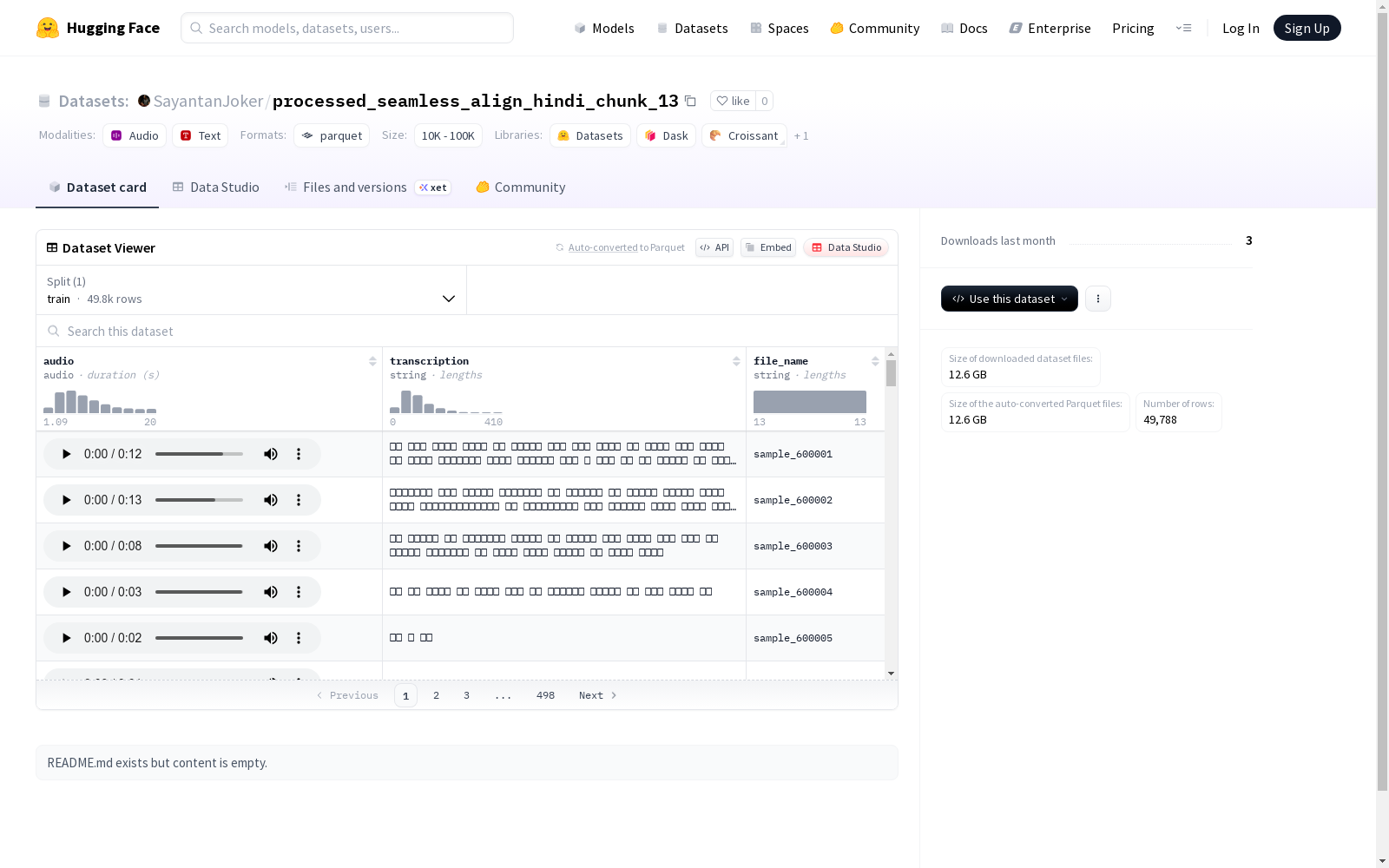Image resolution: width=1389 pixels, height=868 pixels.
Task: Mute audio in sample_600004 row
Action: click(271, 592)
